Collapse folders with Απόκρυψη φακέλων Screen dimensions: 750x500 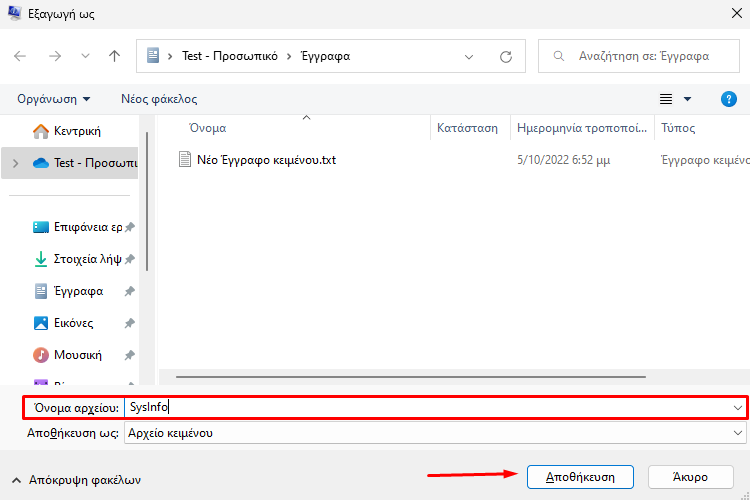point(77,480)
